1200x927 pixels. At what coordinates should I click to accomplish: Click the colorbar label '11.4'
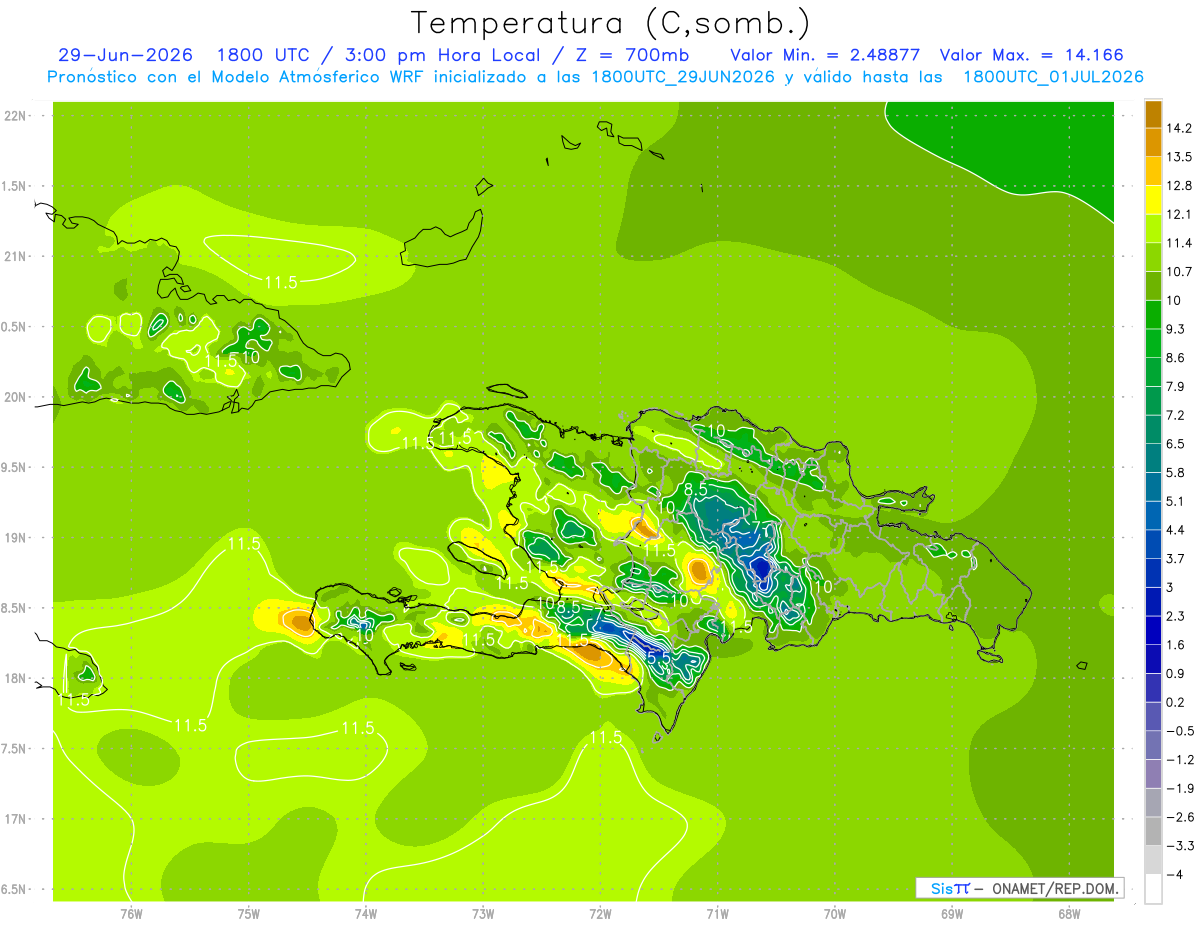click(x=1180, y=243)
